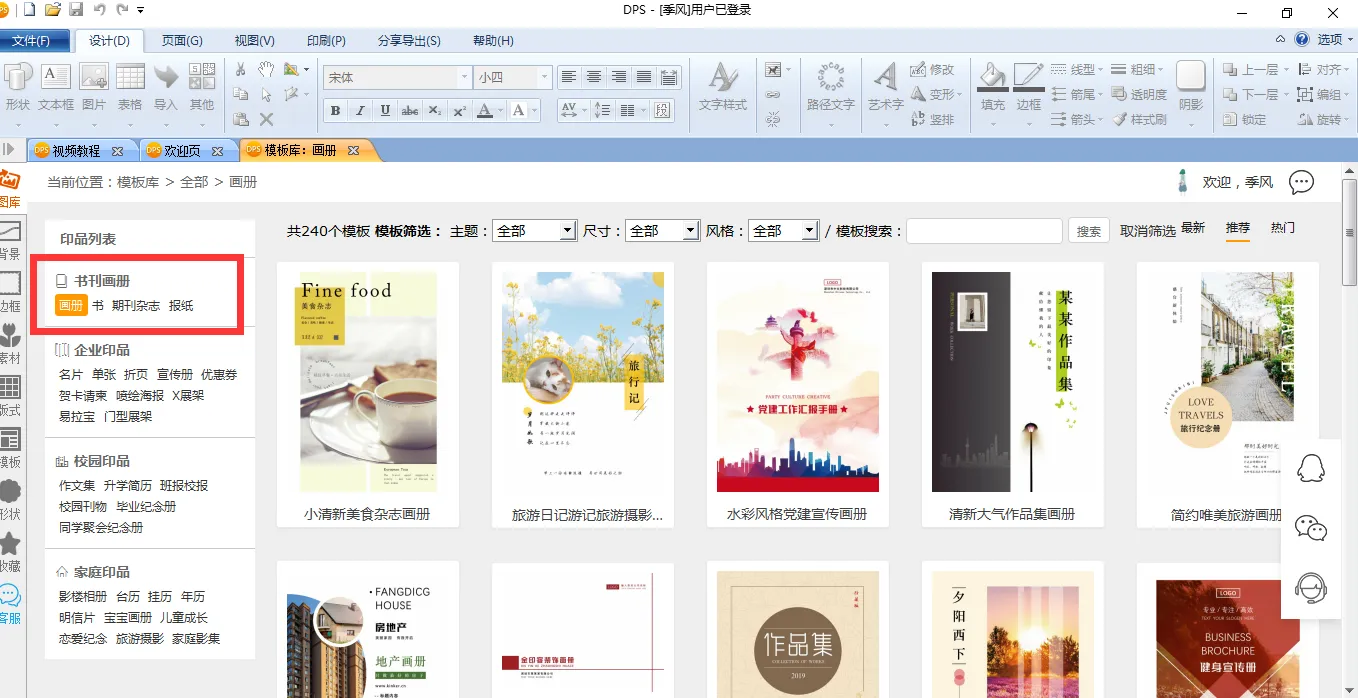
Task: Click the font color A swatch
Action: pos(485,111)
